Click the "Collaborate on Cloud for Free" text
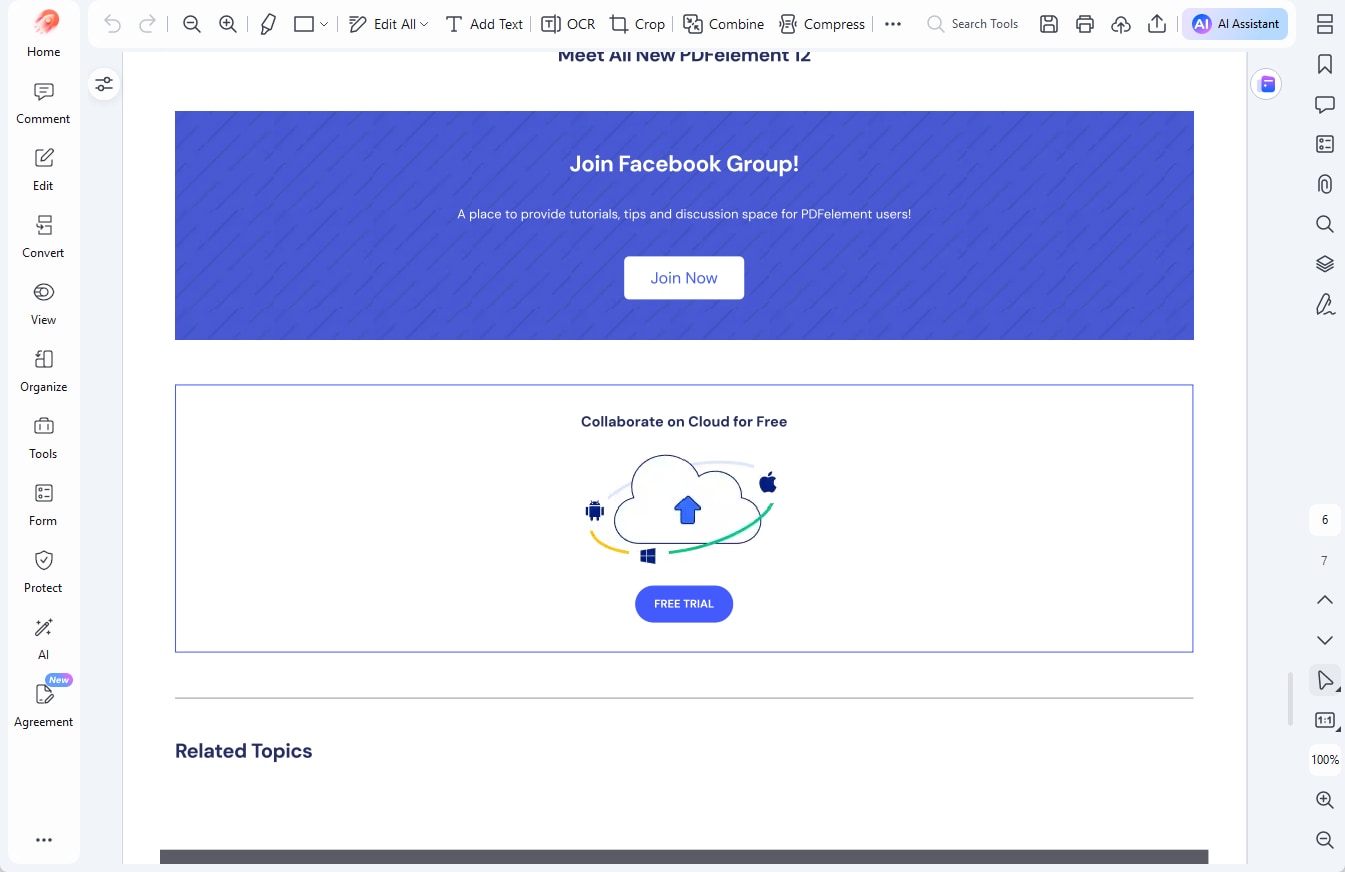Viewport: 1345px width, 872px height. pos(684,422)
